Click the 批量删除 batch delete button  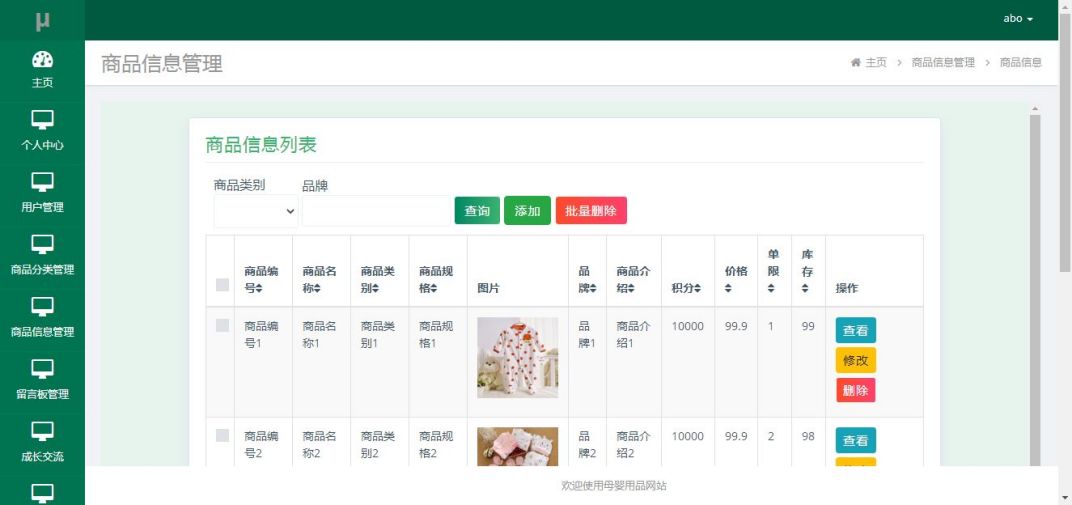[591, 210]
